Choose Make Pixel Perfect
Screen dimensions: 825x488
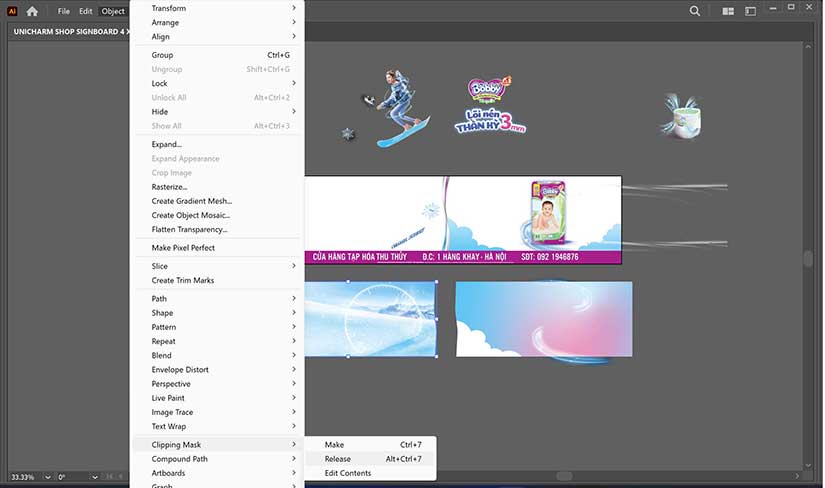217,247
